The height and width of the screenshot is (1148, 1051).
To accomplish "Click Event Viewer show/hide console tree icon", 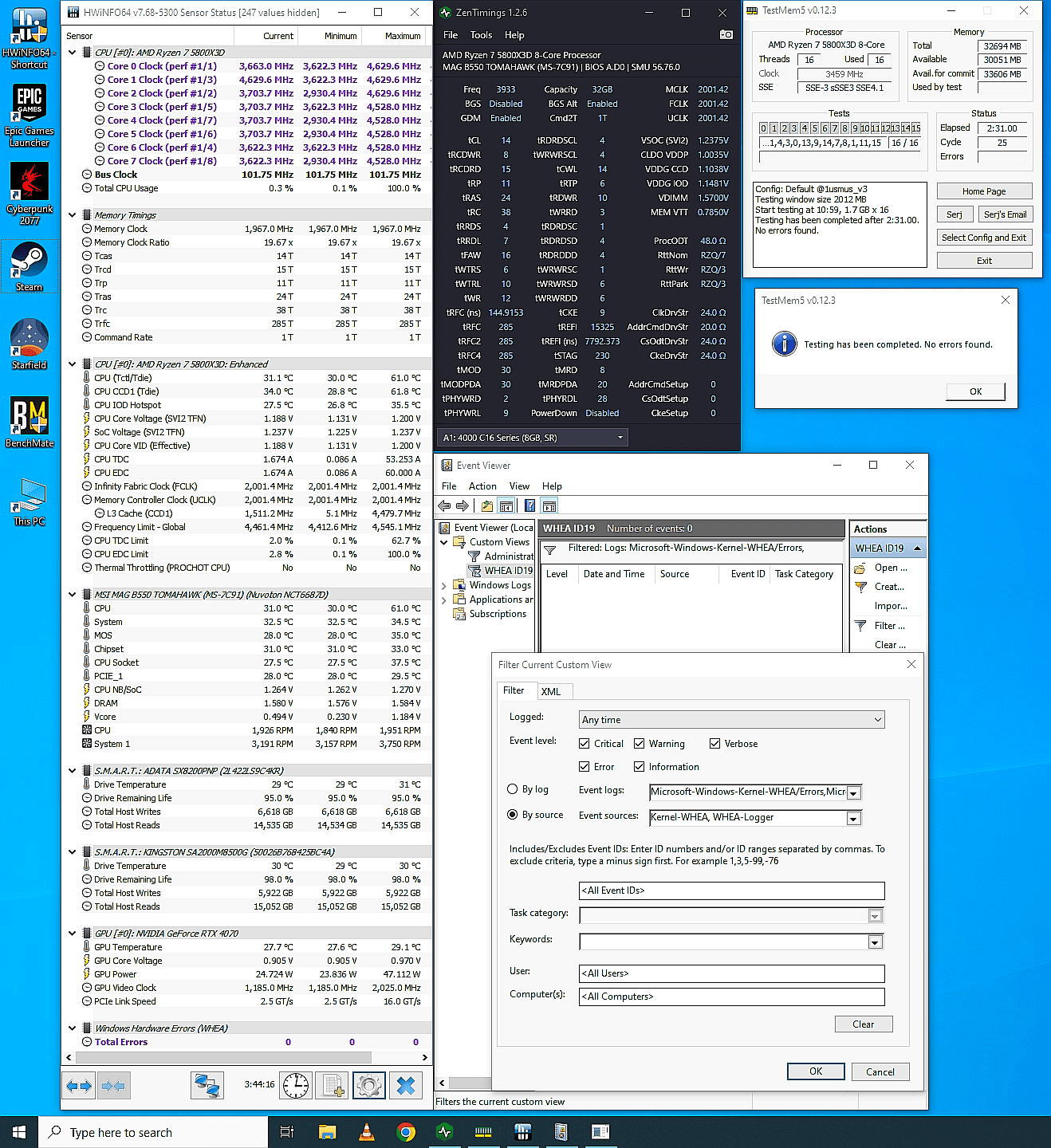I will 506,505.
